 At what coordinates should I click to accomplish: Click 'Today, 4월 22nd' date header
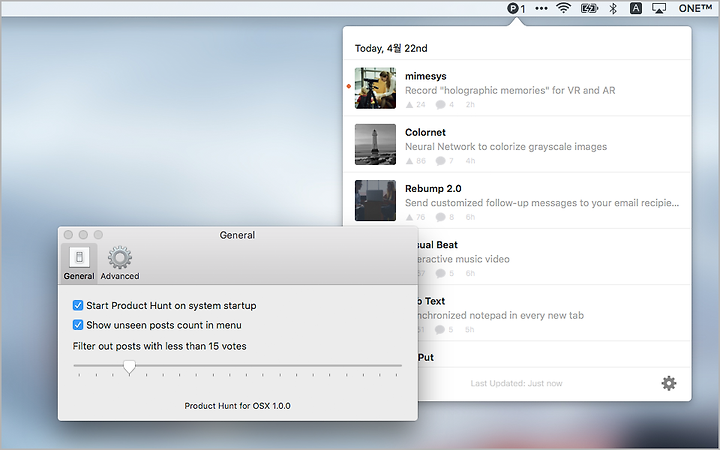[391, 48]
